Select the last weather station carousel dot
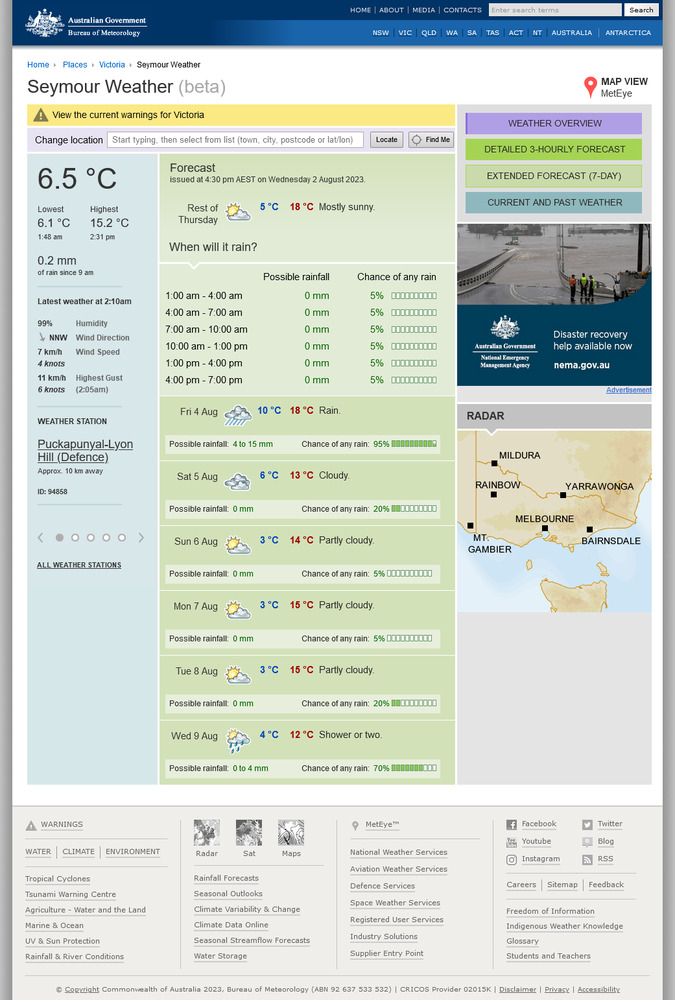Viewport: 675px width, 1000px height. click(x=122, y=538)
